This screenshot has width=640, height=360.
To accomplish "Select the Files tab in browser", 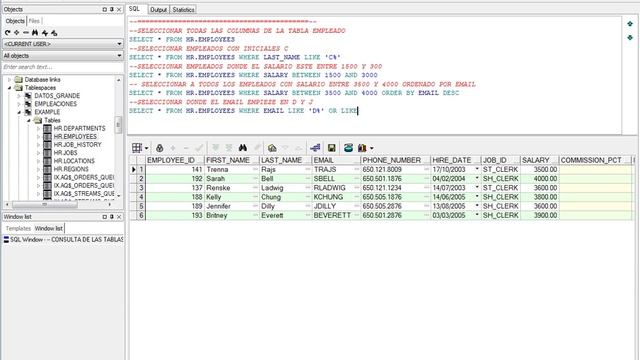I will click(34, 21).
